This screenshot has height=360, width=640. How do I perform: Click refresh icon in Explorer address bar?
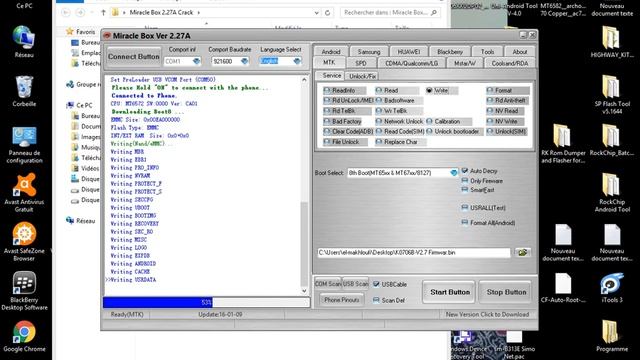[327, 13]
